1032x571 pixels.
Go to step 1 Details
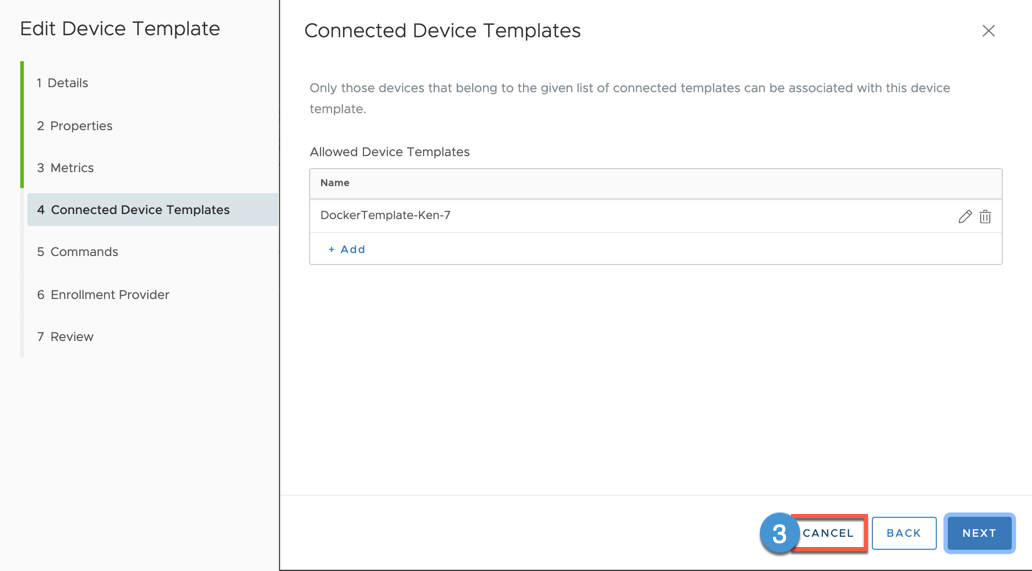62,83
